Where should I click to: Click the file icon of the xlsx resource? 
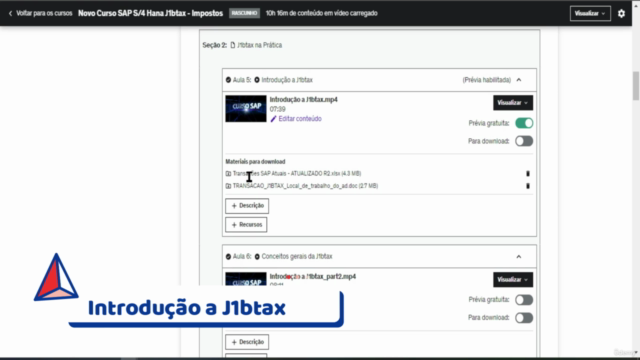click(228, 173)
